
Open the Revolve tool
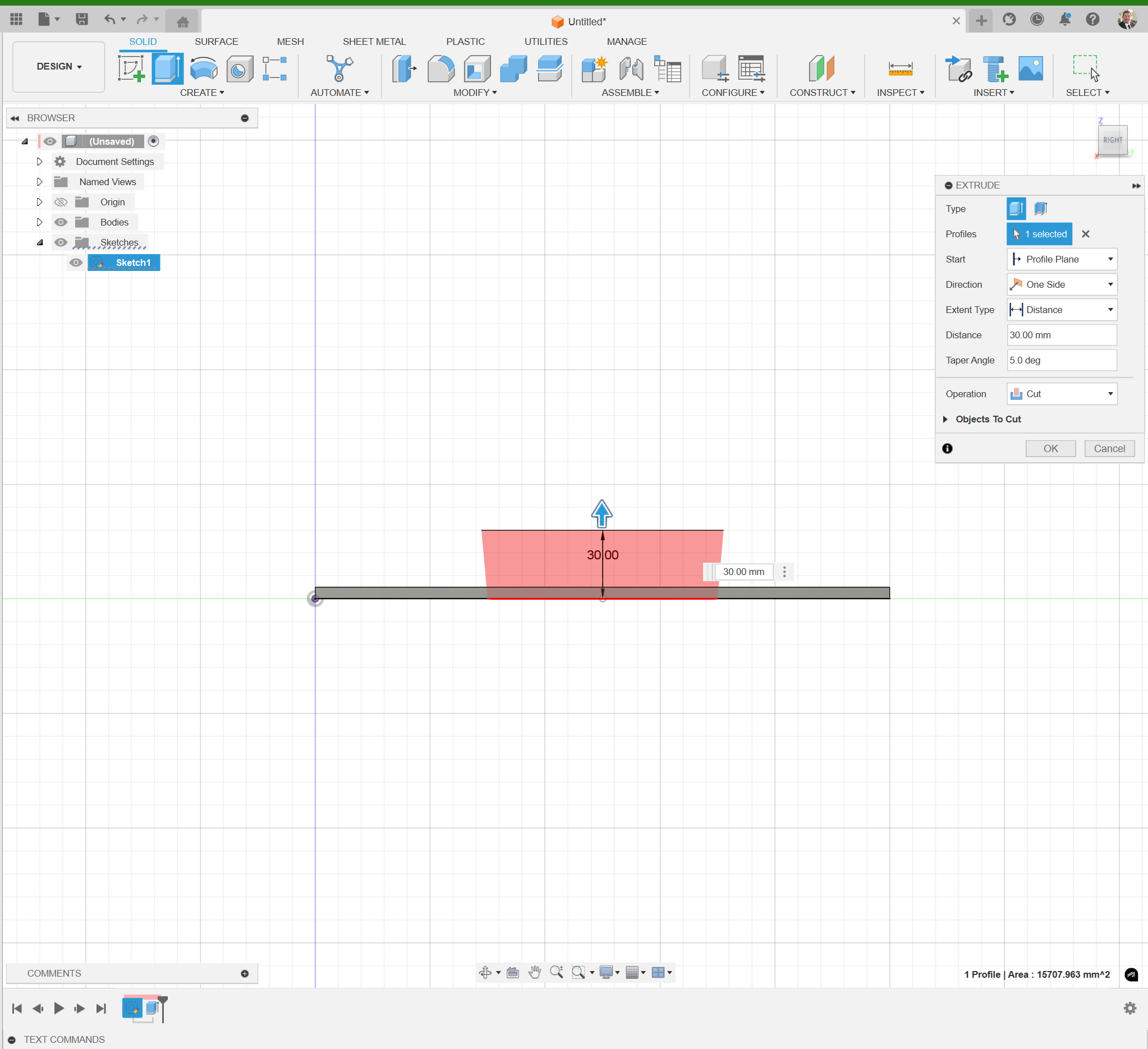pyautogui.click(x=203, y=68)
